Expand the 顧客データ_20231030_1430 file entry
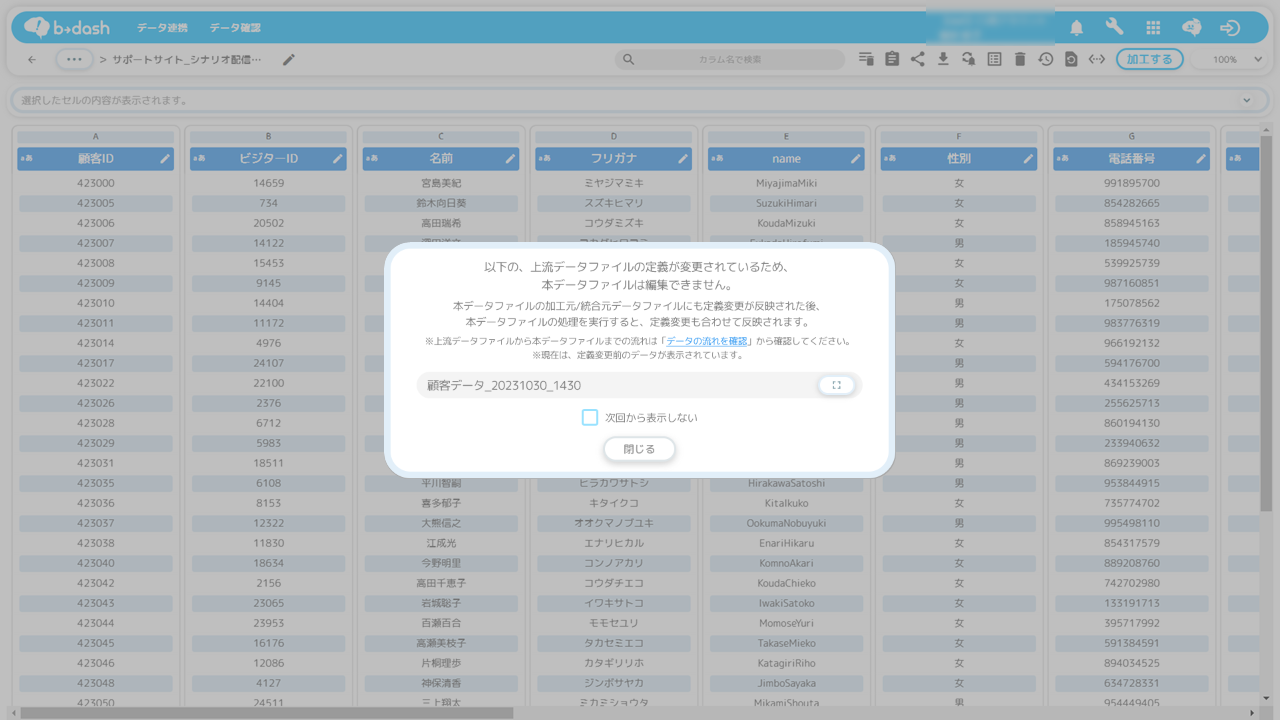Screen dimensions: 1280x720 (836, 385)
